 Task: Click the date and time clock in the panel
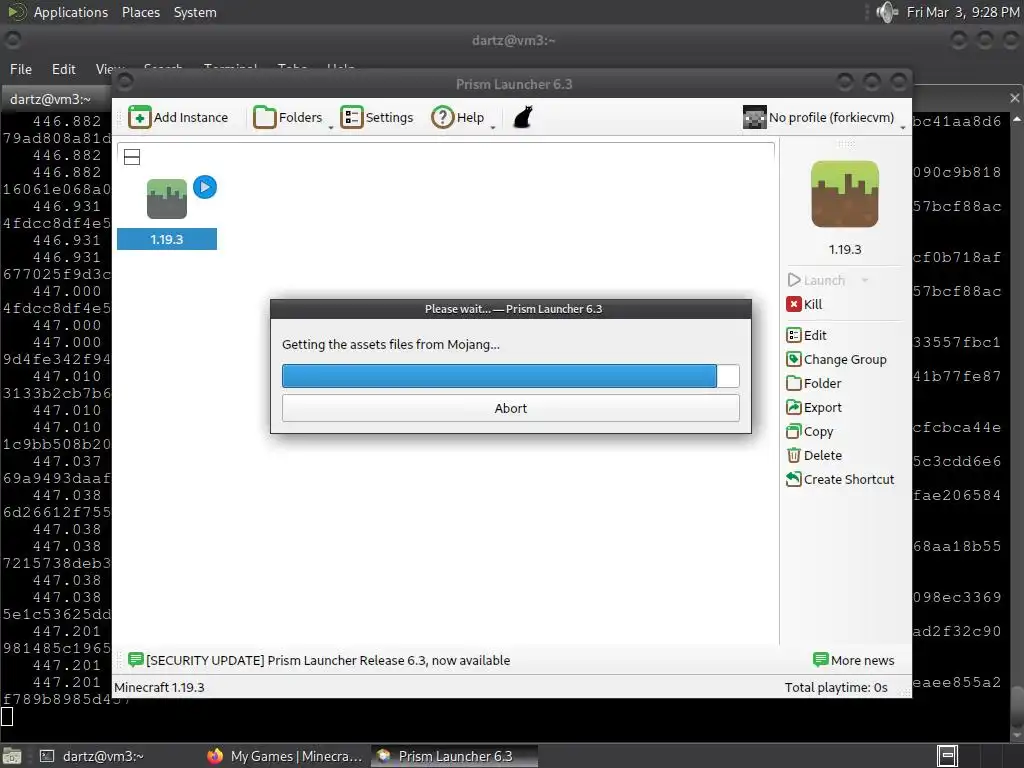click(x=963, y=12)
